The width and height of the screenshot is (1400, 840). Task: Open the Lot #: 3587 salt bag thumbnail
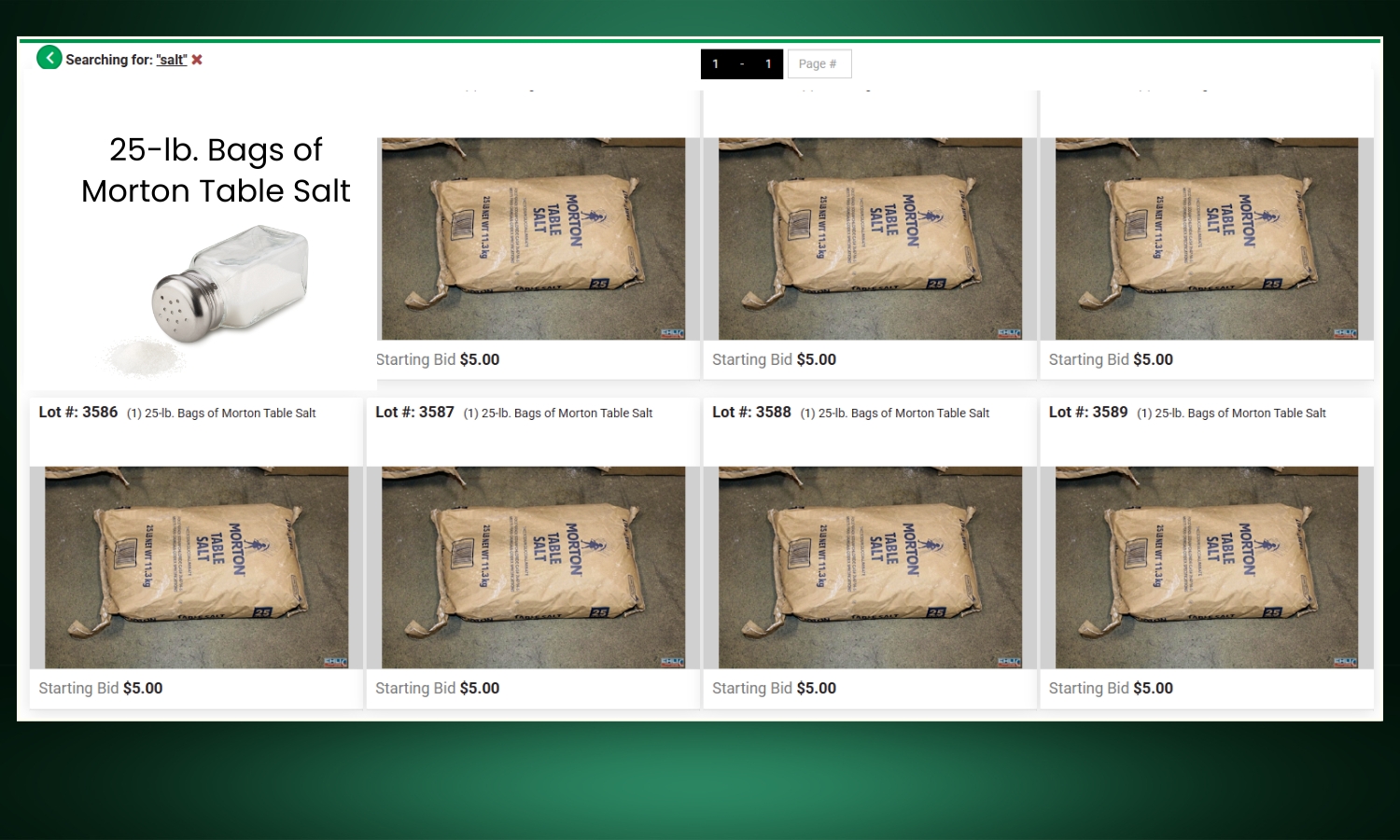533,567
